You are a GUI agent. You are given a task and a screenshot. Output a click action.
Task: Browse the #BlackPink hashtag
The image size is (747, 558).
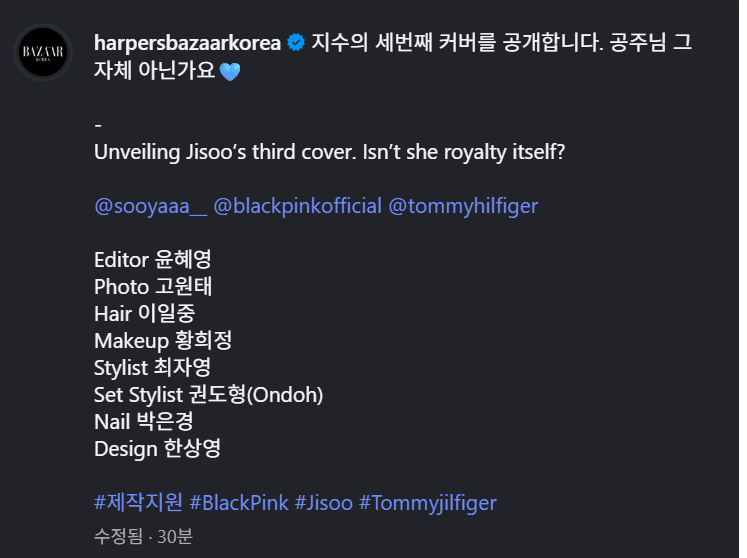(x=238, y=502)
